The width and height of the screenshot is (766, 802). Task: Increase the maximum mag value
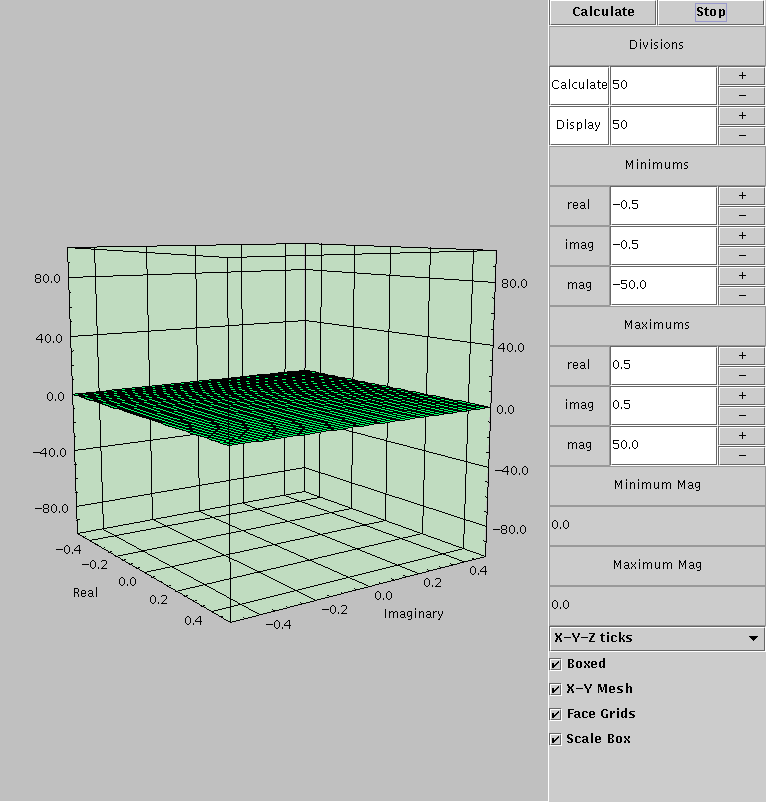point(742,436)
